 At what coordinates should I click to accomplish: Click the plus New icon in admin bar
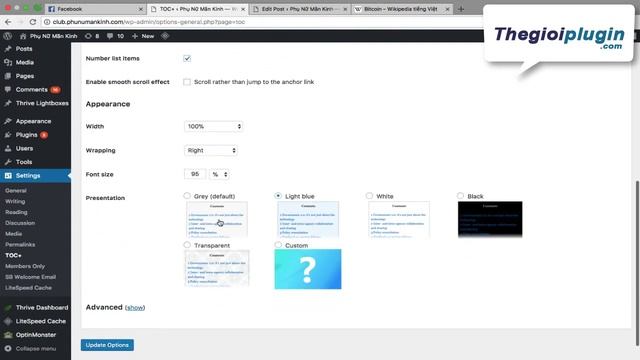click(135, 36)
